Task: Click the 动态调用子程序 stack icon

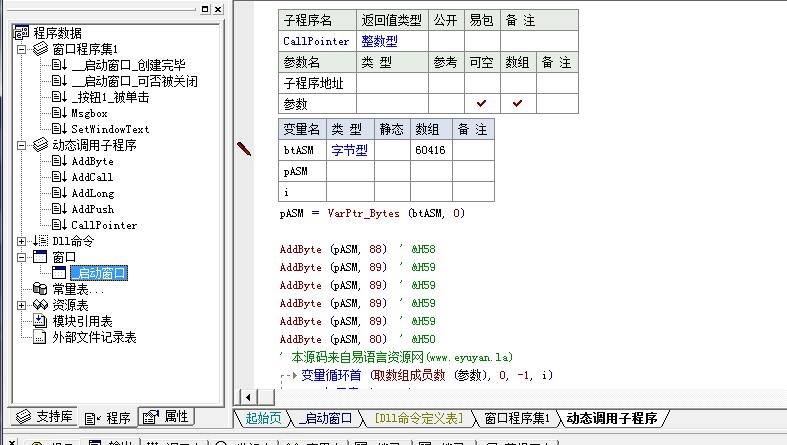Action: (x=41, y=145)
